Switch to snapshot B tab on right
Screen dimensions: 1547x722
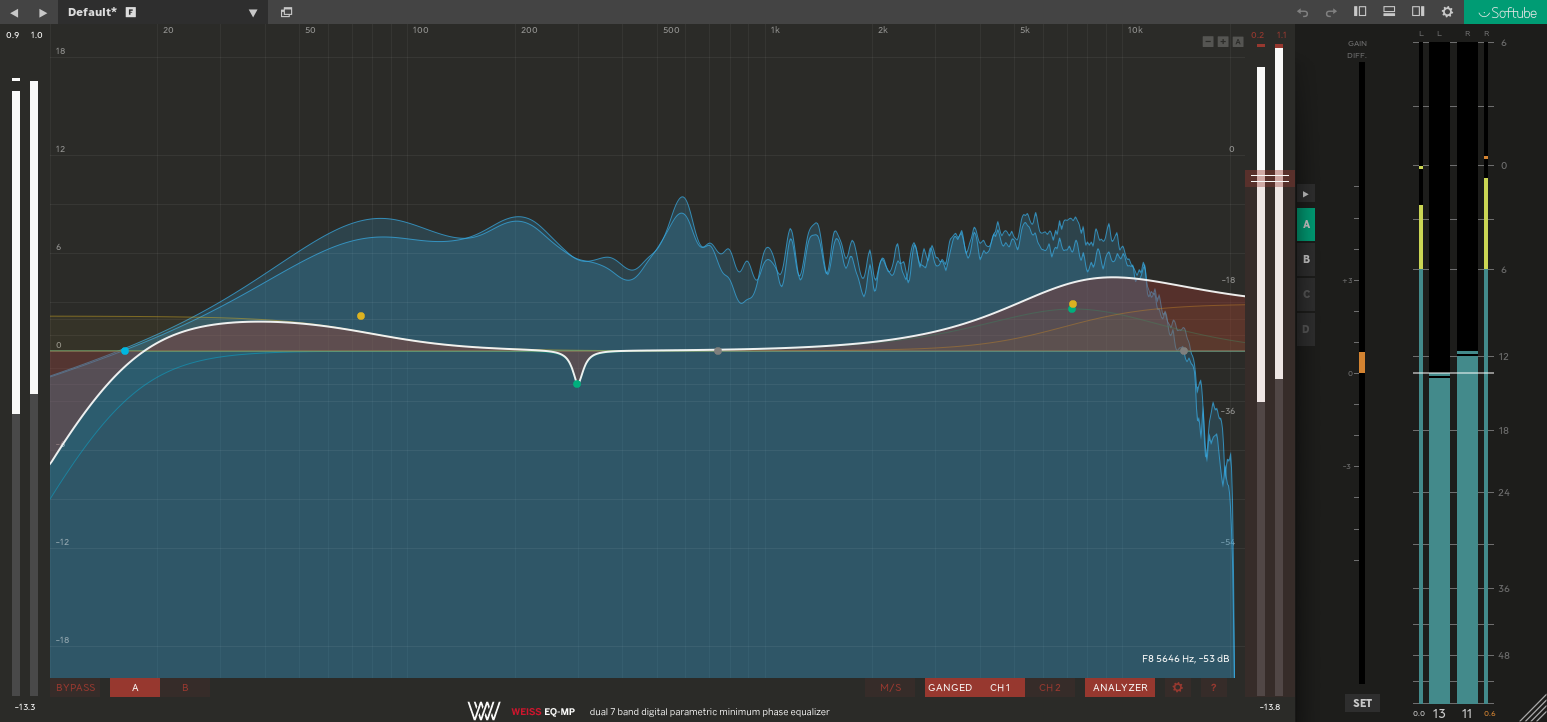click(x=1306, y=260)
